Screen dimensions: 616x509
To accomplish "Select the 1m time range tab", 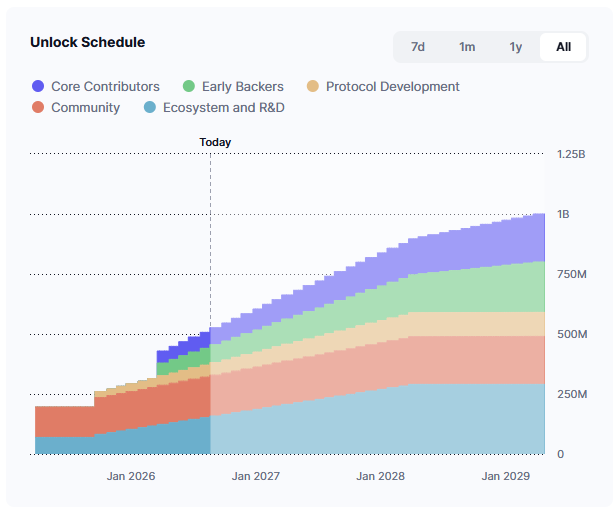I will coord(467,47).
